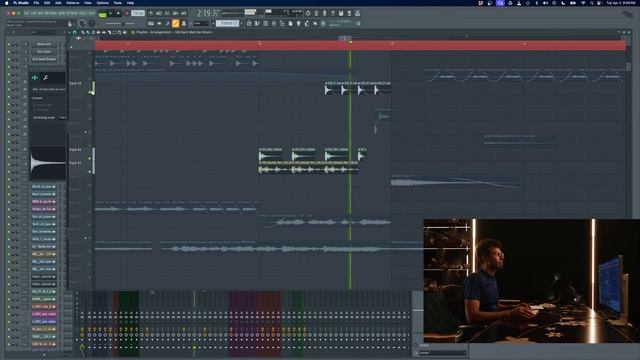The height and width of the screenshot is (360, 640).
Task: Click the View Mixer toolbar icon
Action: click(x=274, y=24)
